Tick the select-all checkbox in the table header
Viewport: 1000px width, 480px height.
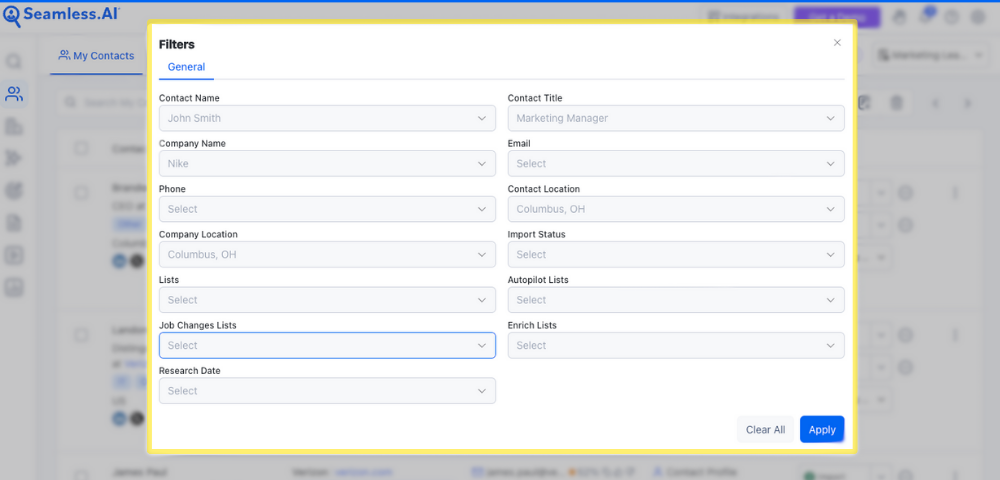81,148
